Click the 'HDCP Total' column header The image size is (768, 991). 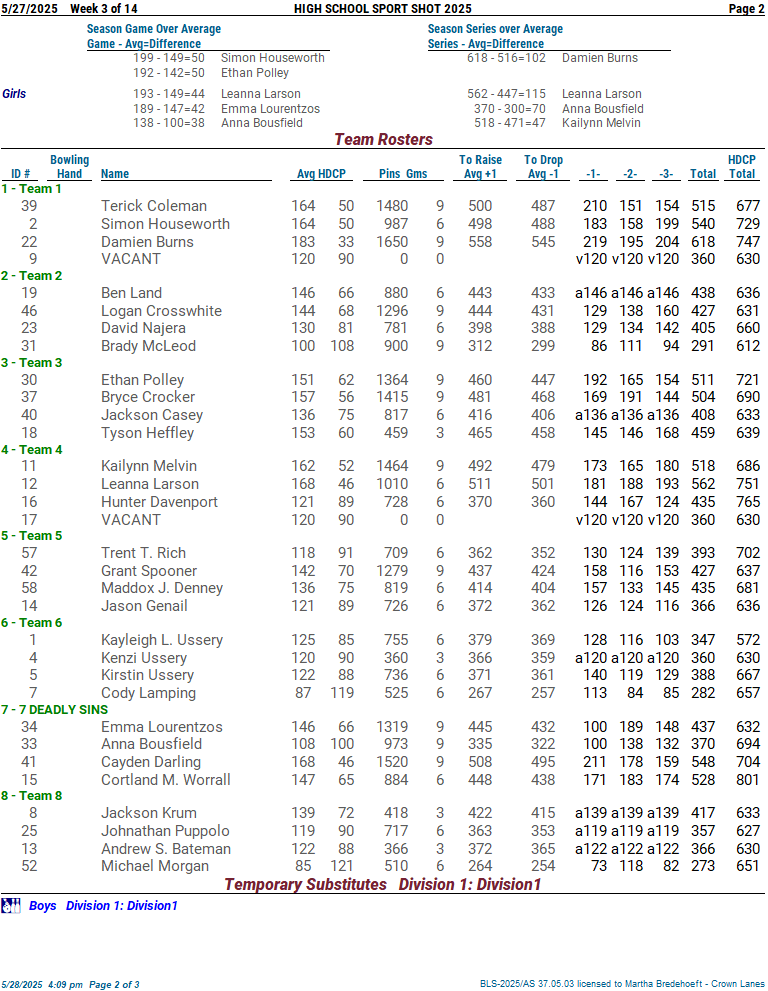(741, 167)
